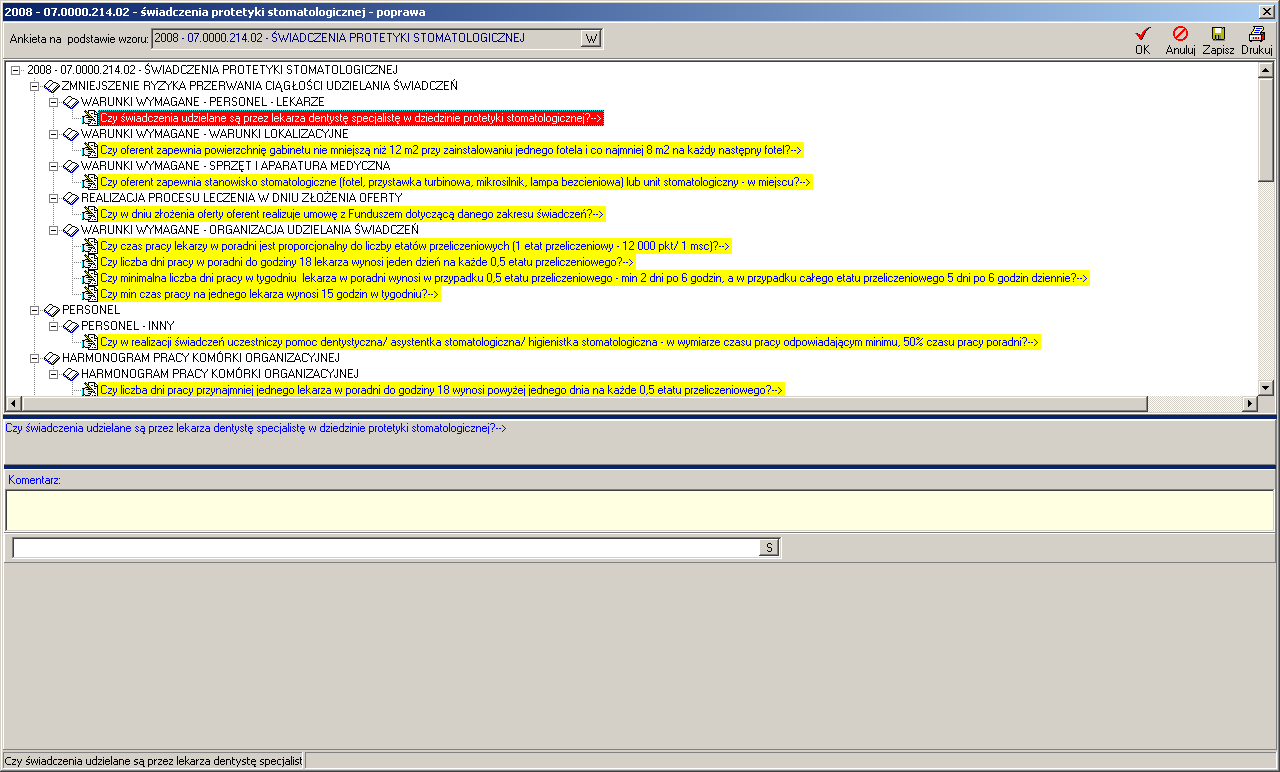This screenshot has height=772, width=1280.
Task: Click the Anuluj cancel icon
Action: click(x=1180, y=33)
